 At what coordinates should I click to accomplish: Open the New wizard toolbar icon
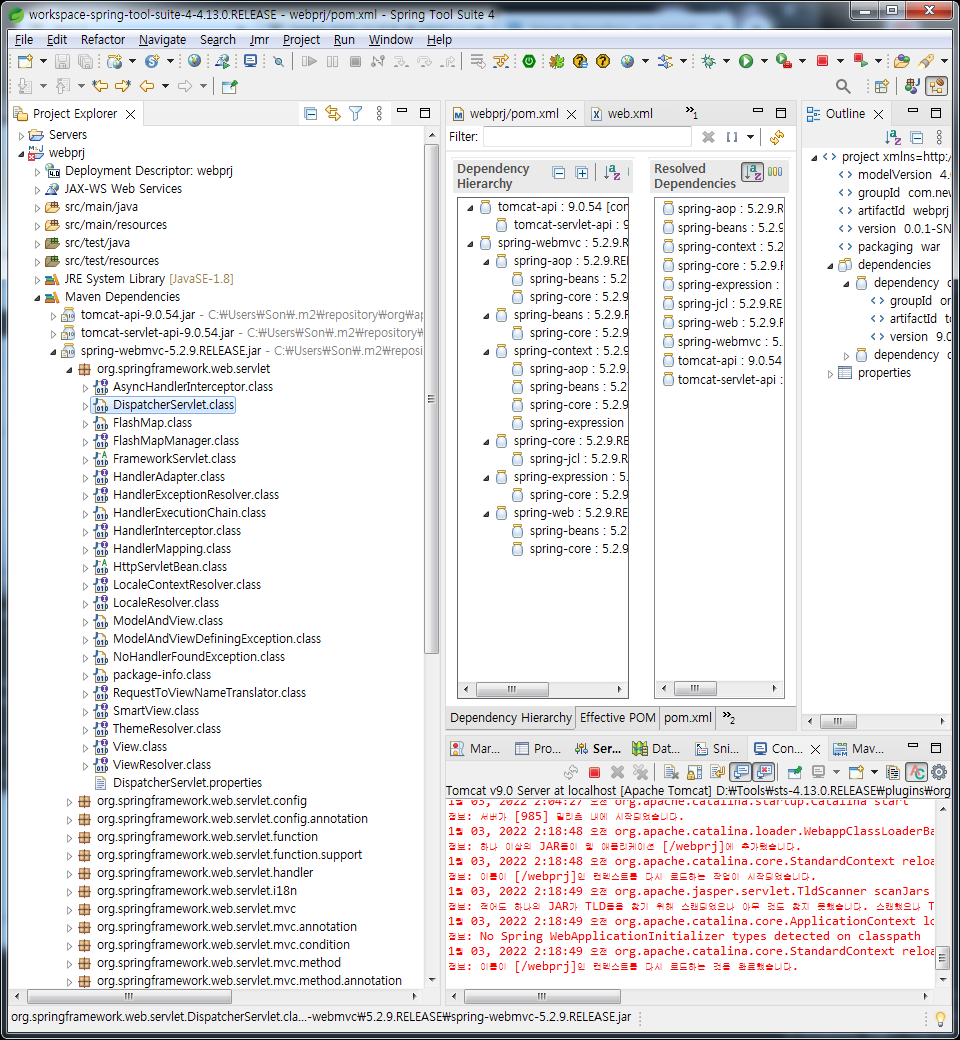[25, 62]
